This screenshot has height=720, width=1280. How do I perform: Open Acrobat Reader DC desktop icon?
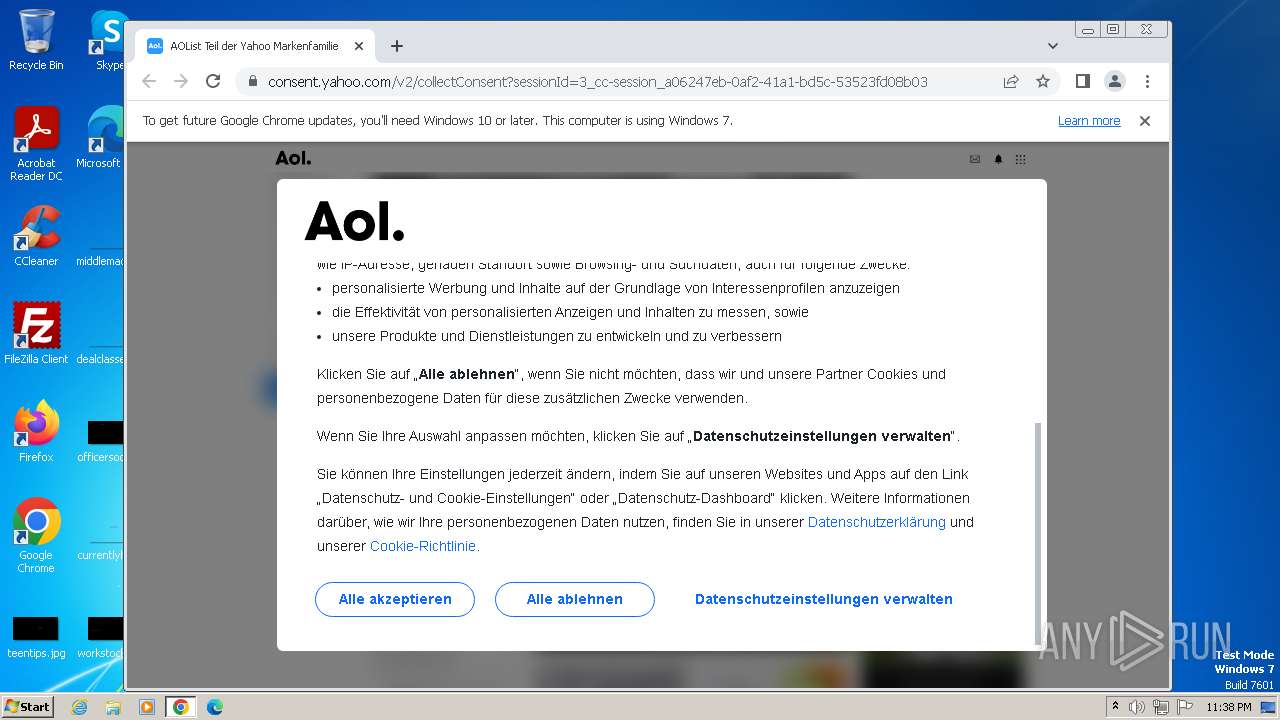click(x=36, y=145)
